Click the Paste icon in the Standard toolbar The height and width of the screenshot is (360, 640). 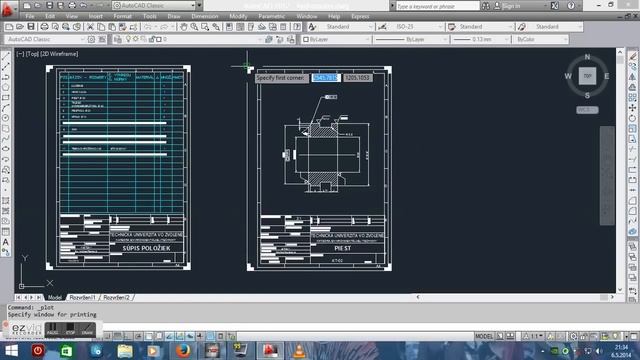(x=112, y=27)
